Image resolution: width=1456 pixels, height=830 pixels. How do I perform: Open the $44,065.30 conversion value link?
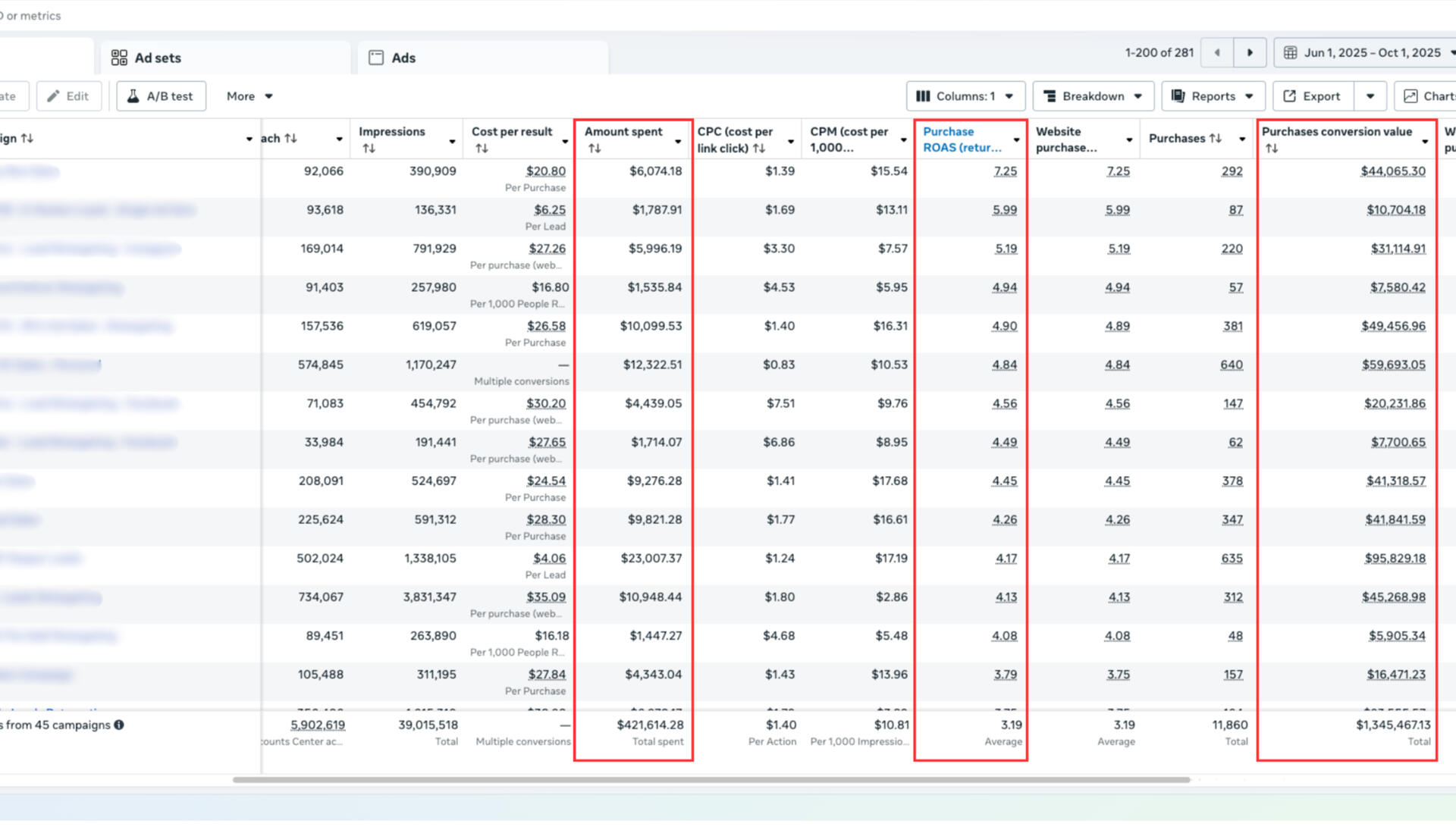tap(1392, 171)
